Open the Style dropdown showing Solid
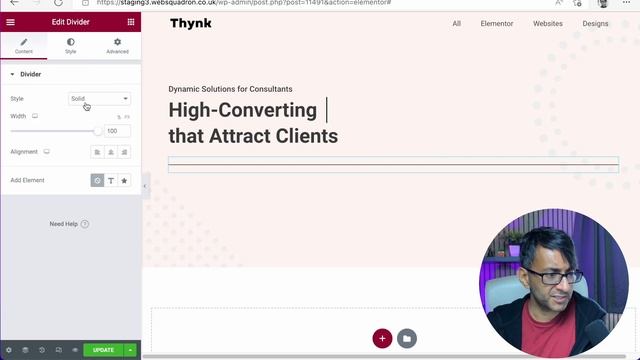Screen dimensions: 640x360 pyautogui.click(x=100, y=99)
